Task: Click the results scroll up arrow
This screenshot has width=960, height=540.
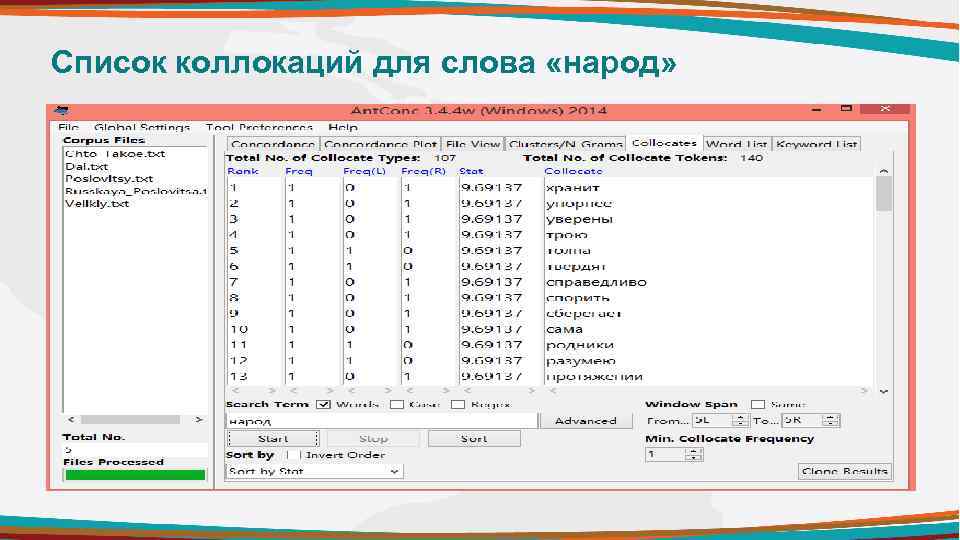Action: pyautogui.click(x=883, y=171)
